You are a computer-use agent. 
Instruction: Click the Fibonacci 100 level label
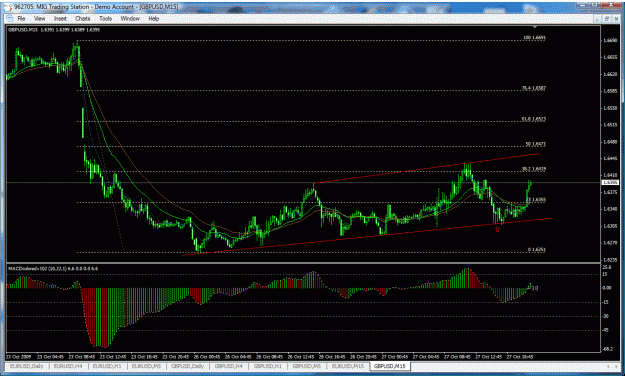coord(534,38)
